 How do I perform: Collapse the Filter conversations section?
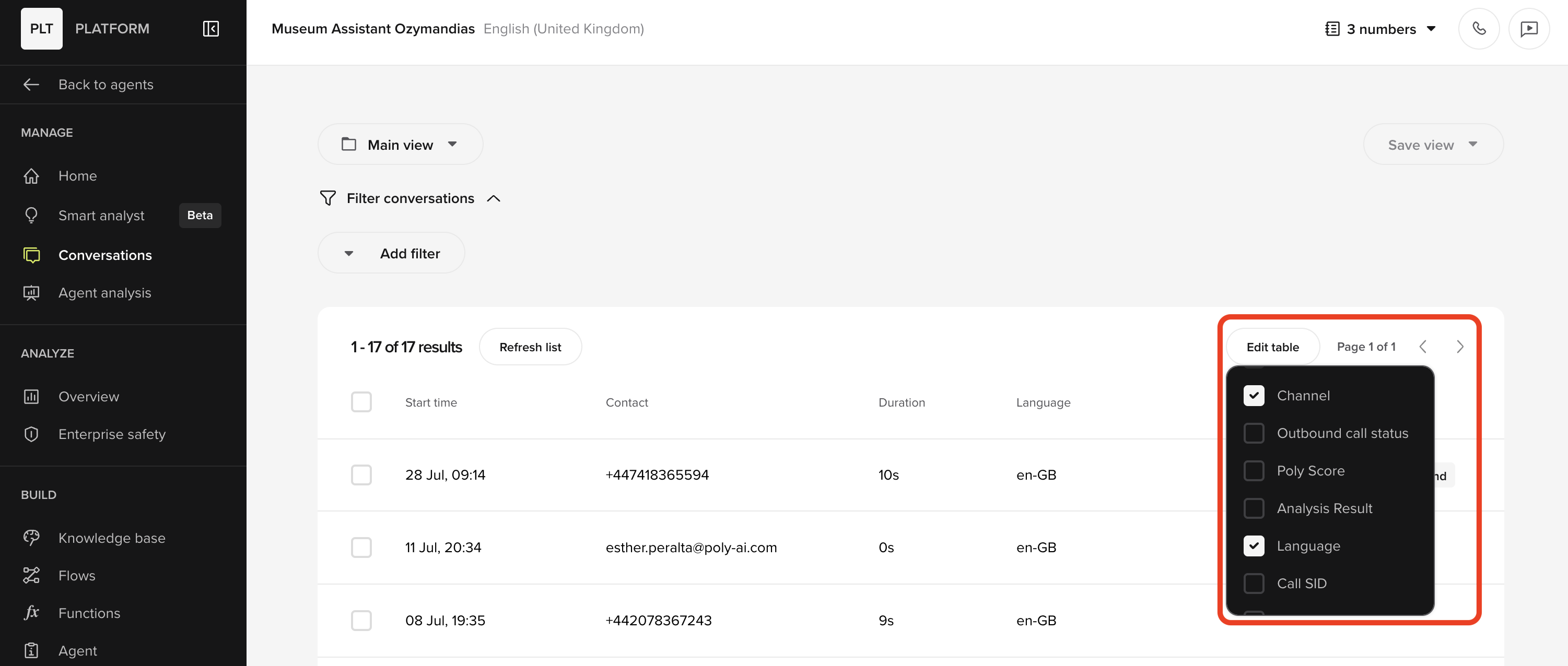pos(493,199)
